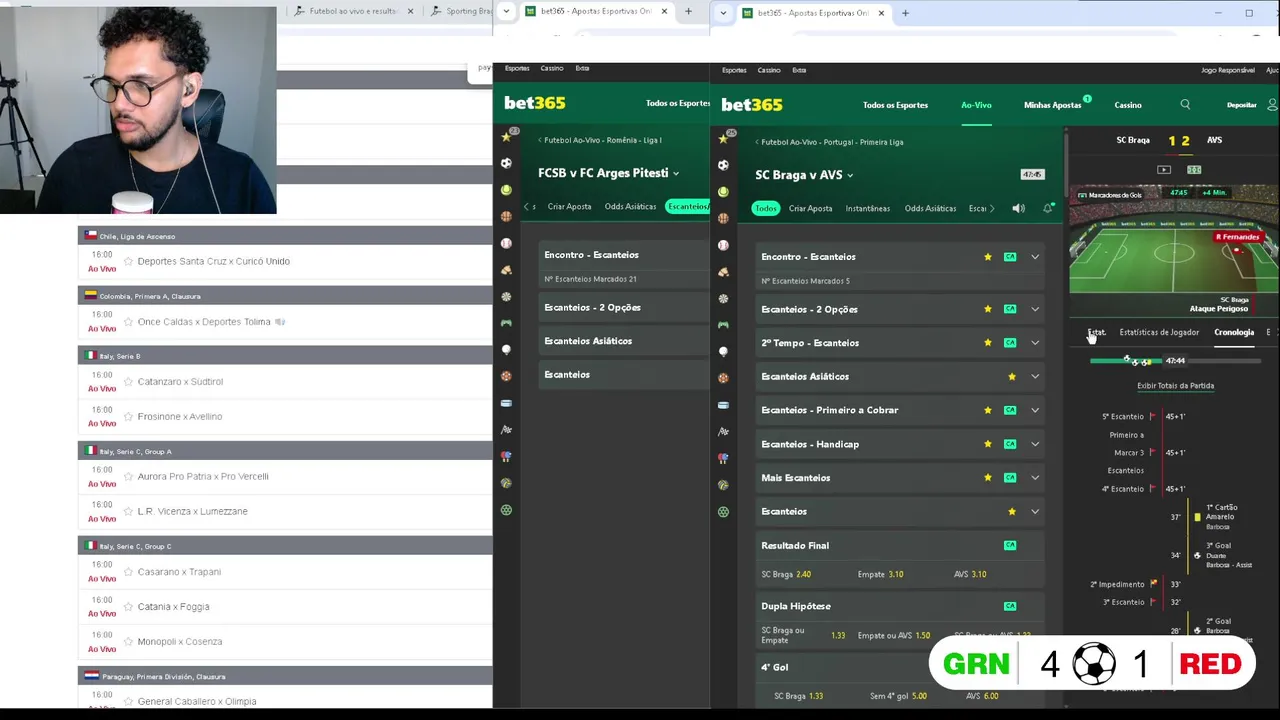
Task: Open Minhas Apostas menu
Action: coord(1052,105)
